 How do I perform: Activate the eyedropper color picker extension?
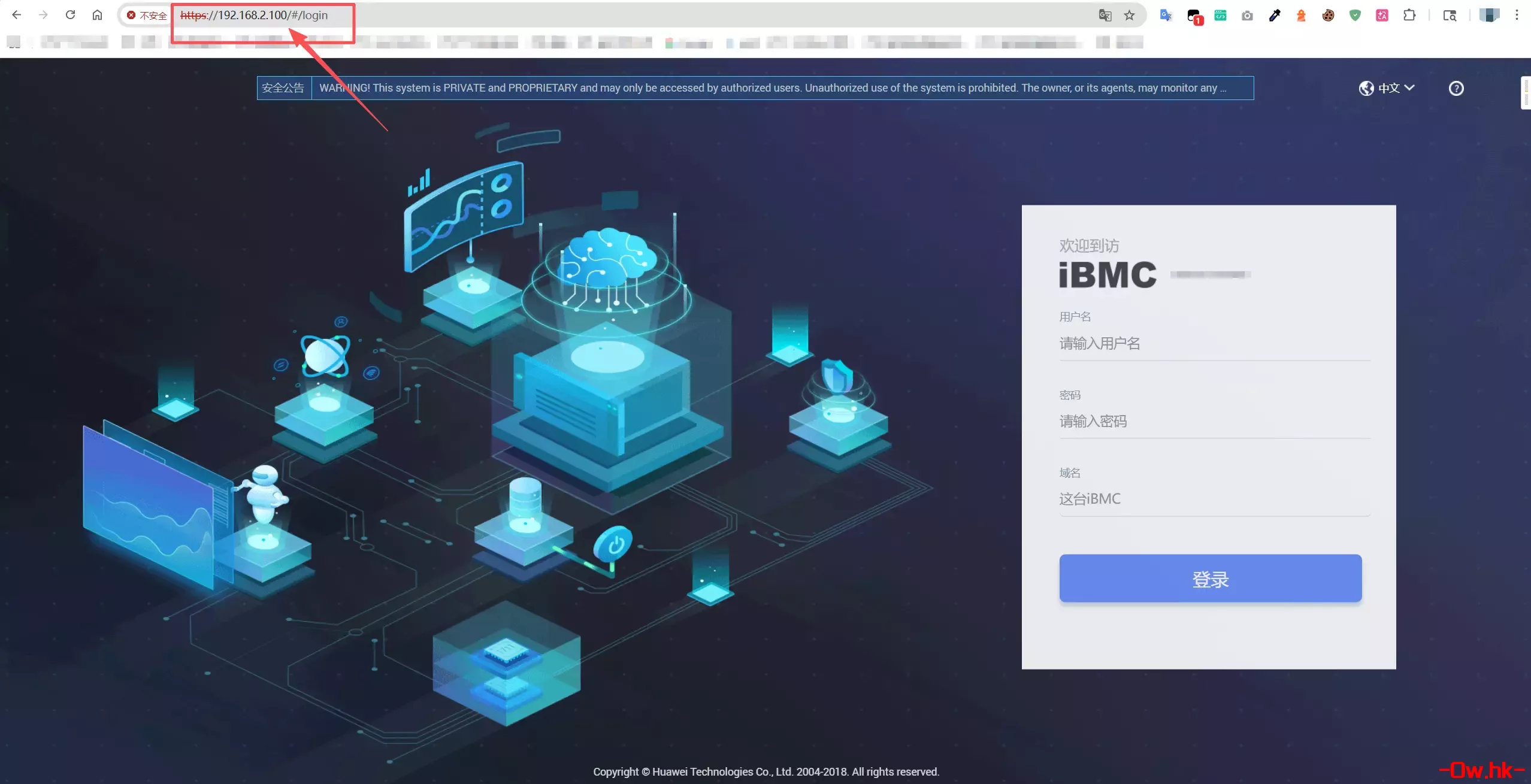coord(1274,16)
